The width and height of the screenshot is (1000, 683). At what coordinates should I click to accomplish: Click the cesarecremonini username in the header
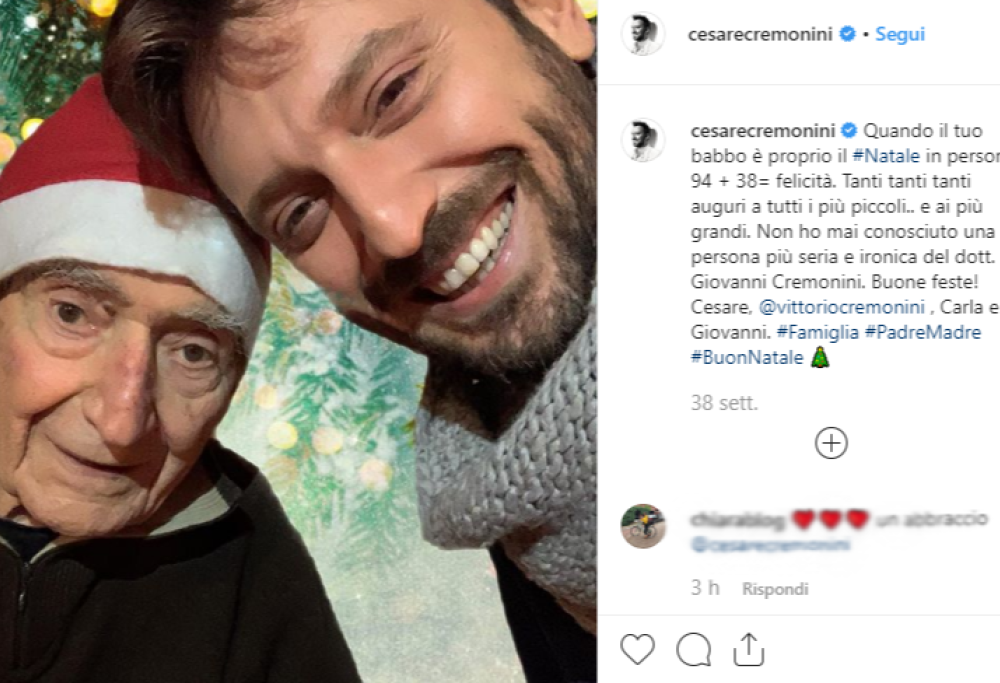pyautogui.click(x=762, y=33)
